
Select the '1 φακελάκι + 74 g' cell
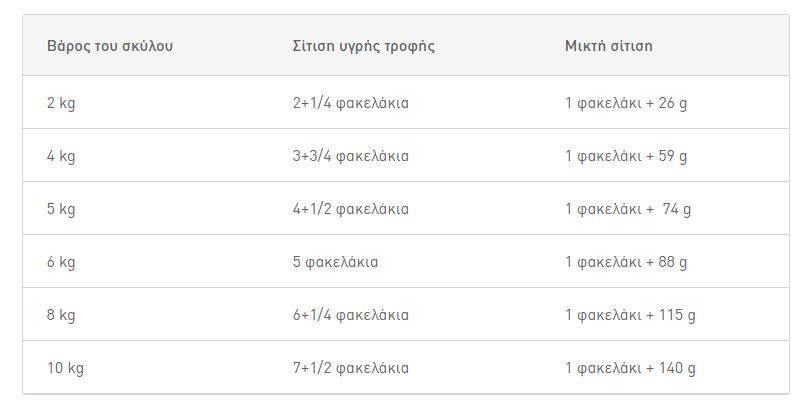(628, 210)
